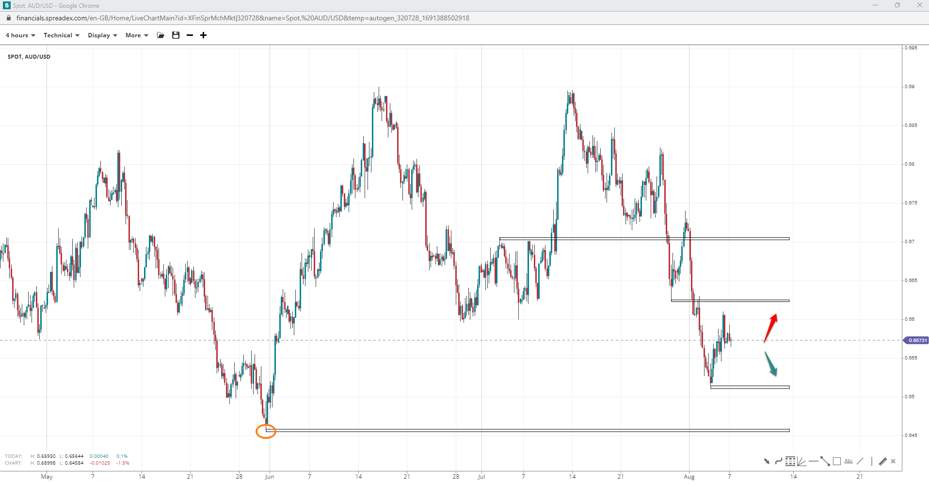The height and width of the screenshot is (484, 929).
Task: Select the vertical line tool
Action: [x=871, y=462]
